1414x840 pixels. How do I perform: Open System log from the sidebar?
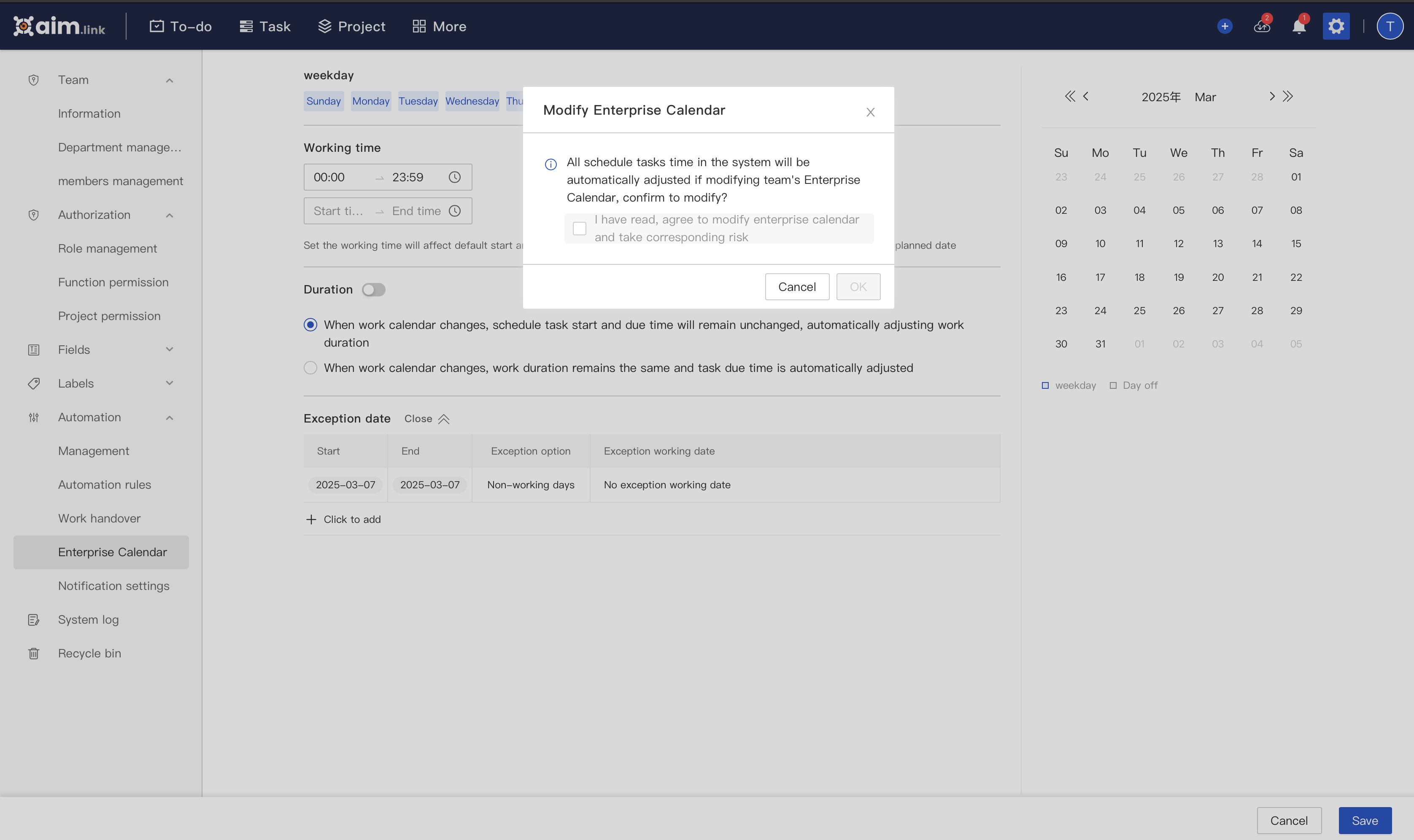pyautogui.click(x=88, y=619)
